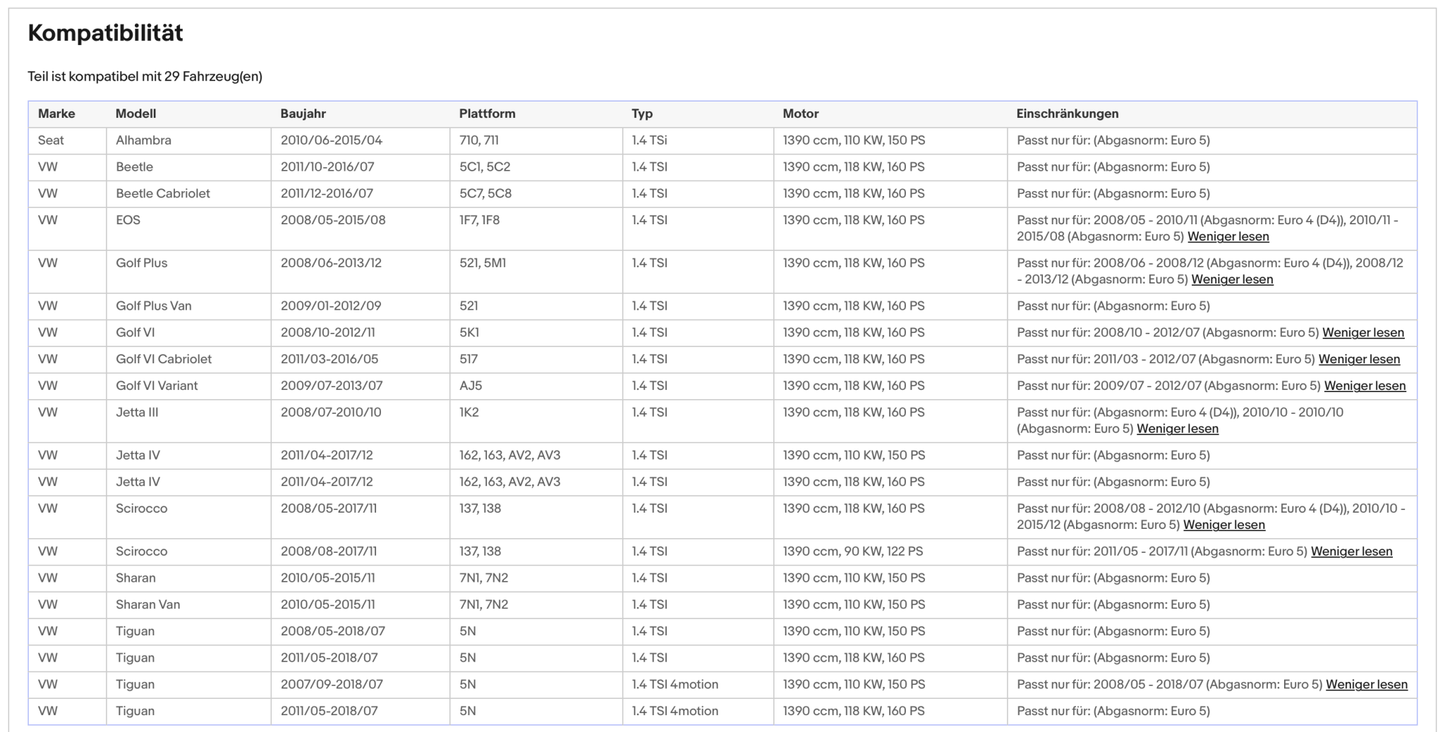Click the Einschränkungen column header
This screenshot has height=732, width=1445.
[1067, 114]
